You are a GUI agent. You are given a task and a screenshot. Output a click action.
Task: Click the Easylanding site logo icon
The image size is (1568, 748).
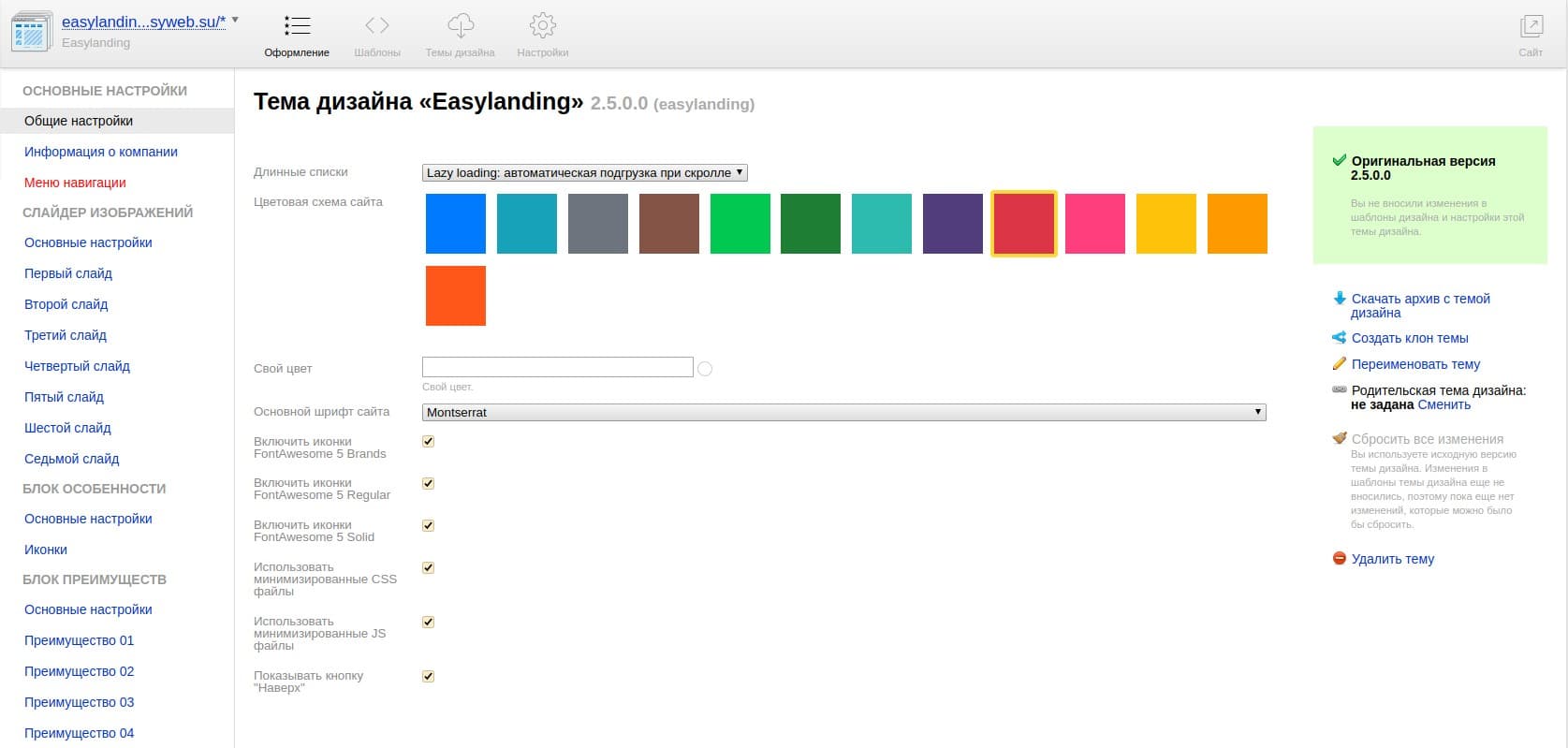[32, 31]
